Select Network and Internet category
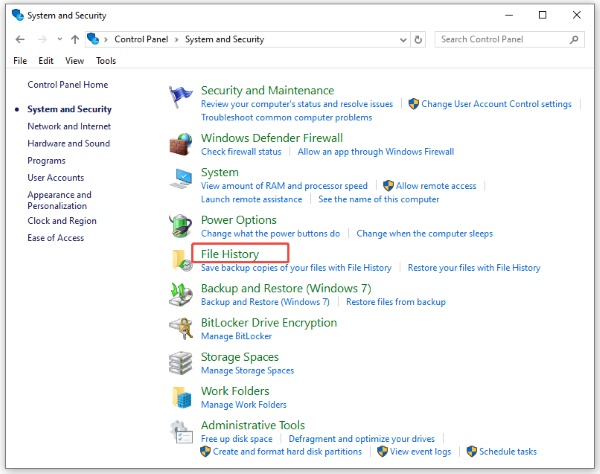This screenshot has width=600, height=474. 69,126
